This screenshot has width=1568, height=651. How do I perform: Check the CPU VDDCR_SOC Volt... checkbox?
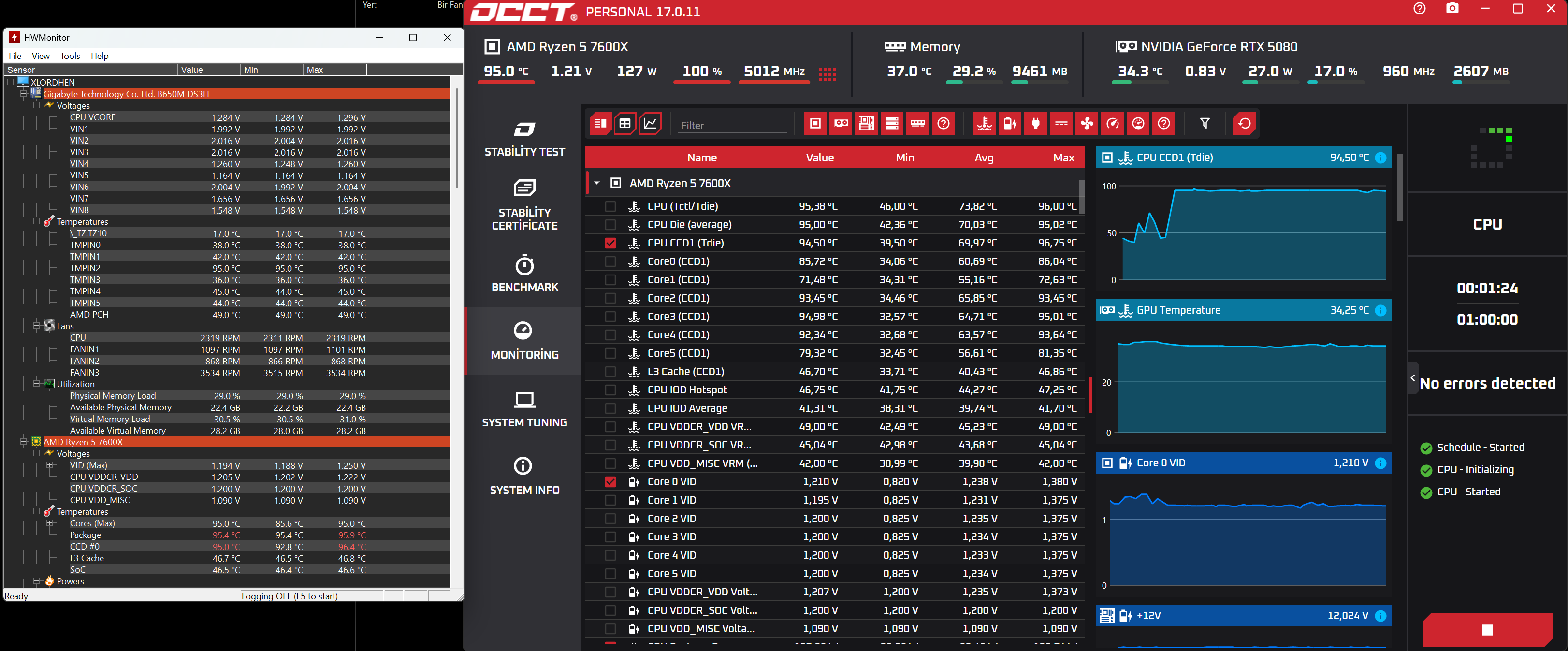coord(610,610)
